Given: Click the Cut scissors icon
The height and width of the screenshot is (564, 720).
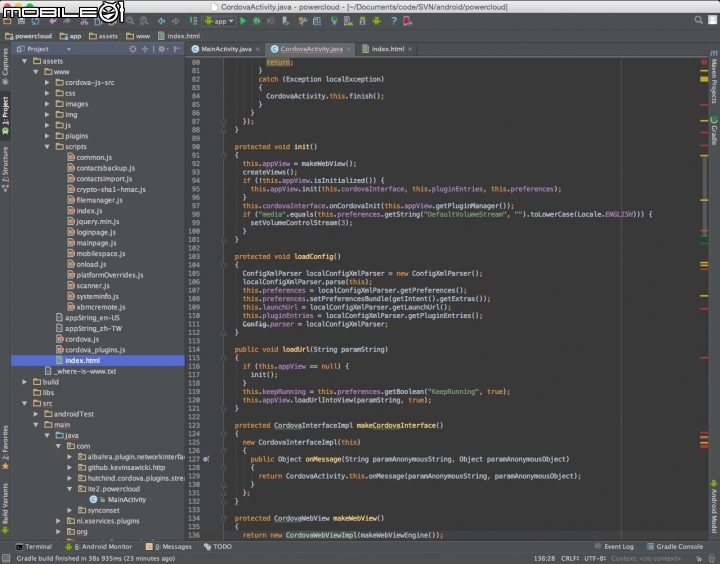Looking at the screenshot, I should tap(84, 21).
